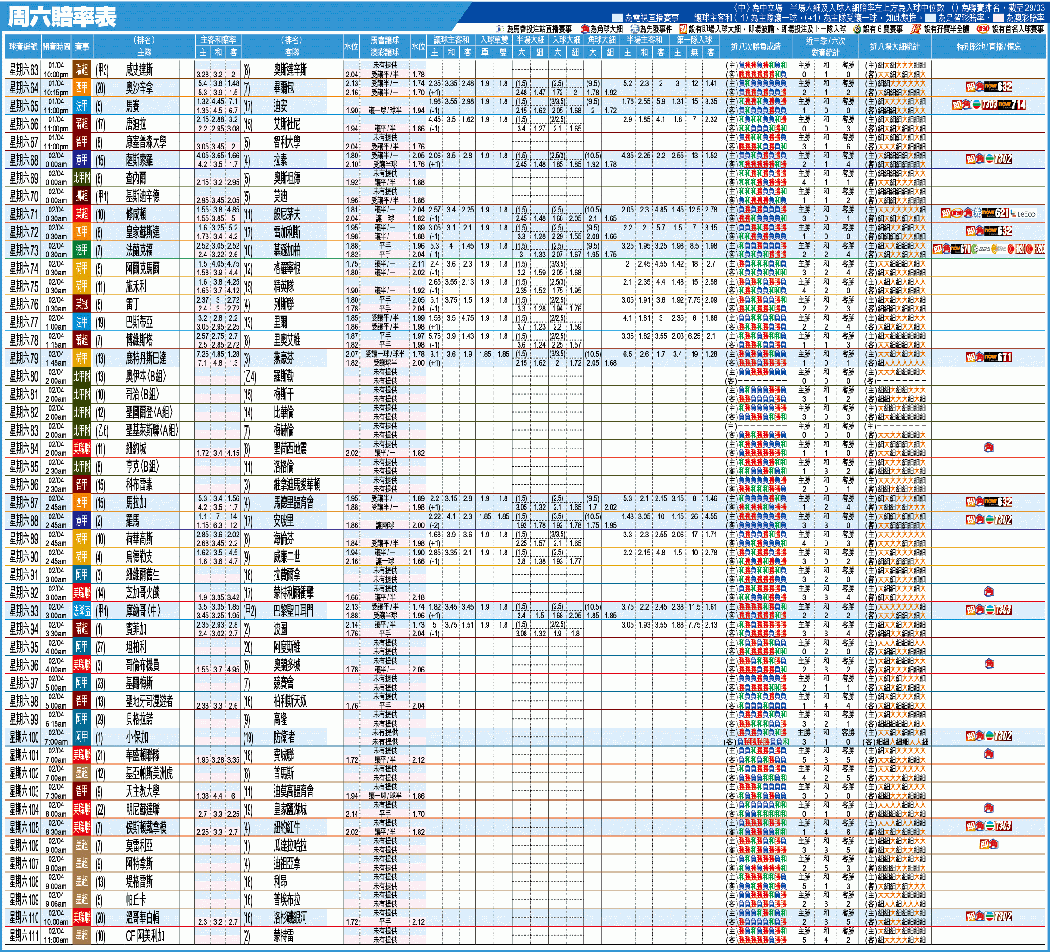1050x952 pixels.
Task: Click the 入球單雙 column header
Action: point(494,40)
